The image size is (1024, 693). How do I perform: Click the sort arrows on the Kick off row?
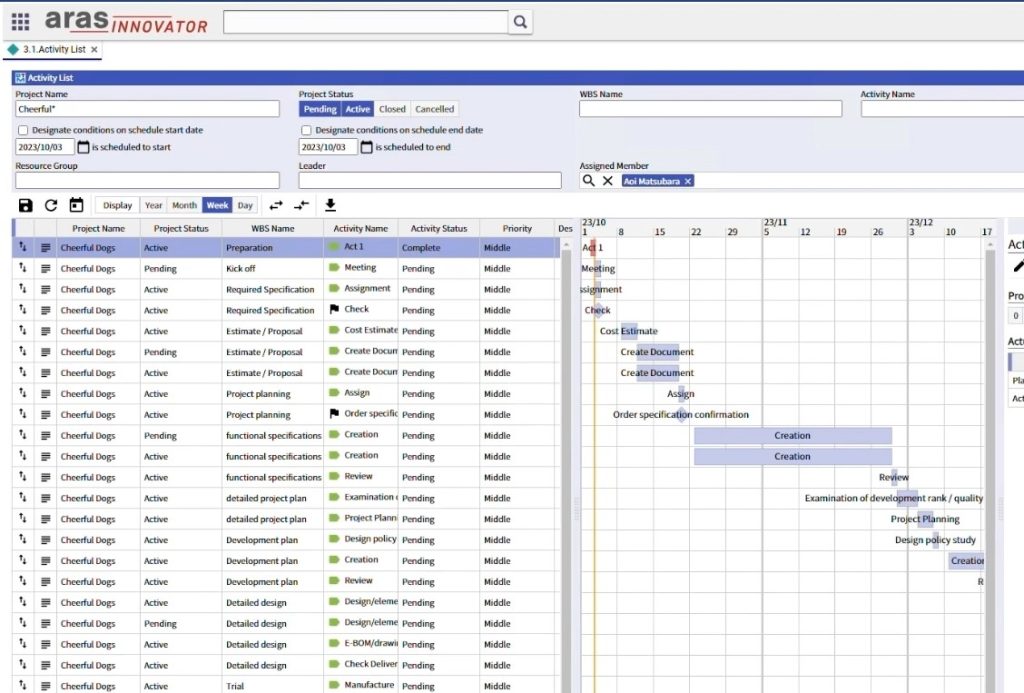click(22, 268)
